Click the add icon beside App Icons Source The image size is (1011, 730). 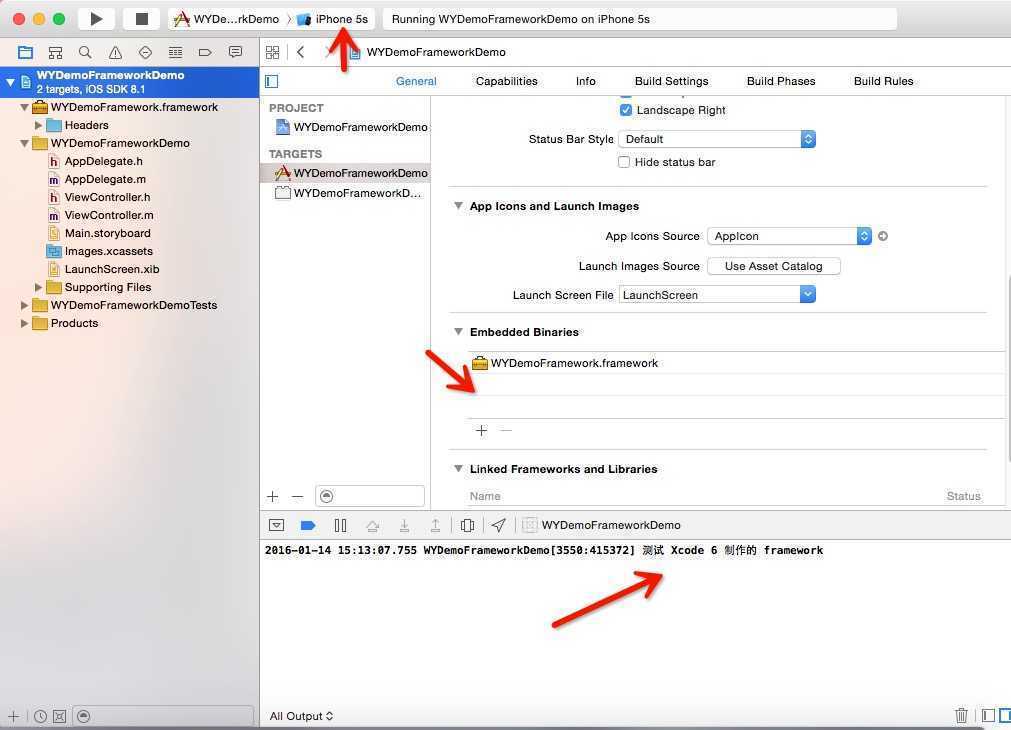[x=883, y=236]
